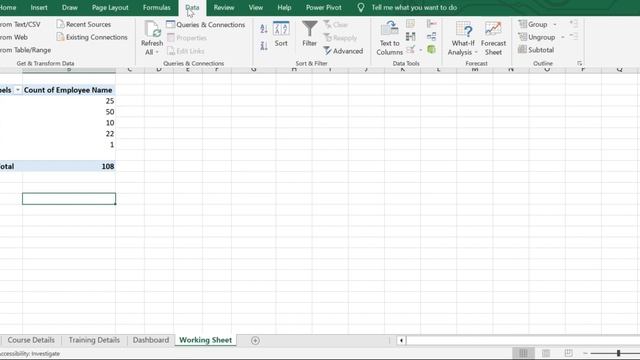Expand the Ungroup dropdown arrow
This screenshot has height=360, width=640.
[x=562, y=38]
